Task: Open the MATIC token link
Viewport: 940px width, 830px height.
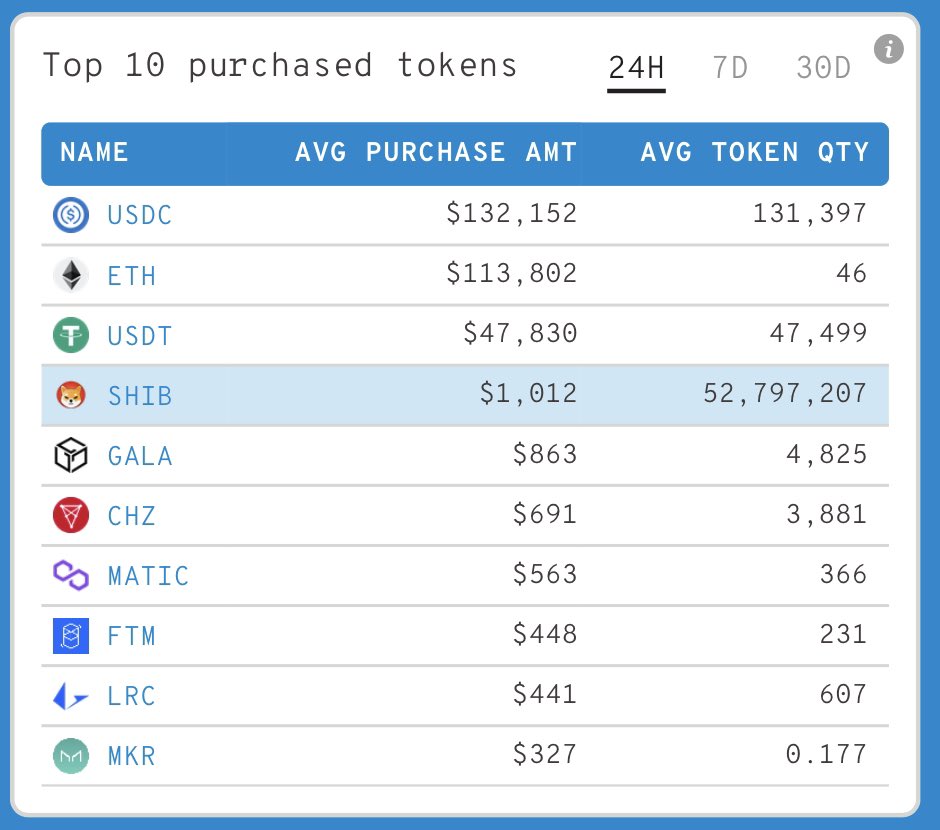Action: pyautogui.click(x=148, y=576)
